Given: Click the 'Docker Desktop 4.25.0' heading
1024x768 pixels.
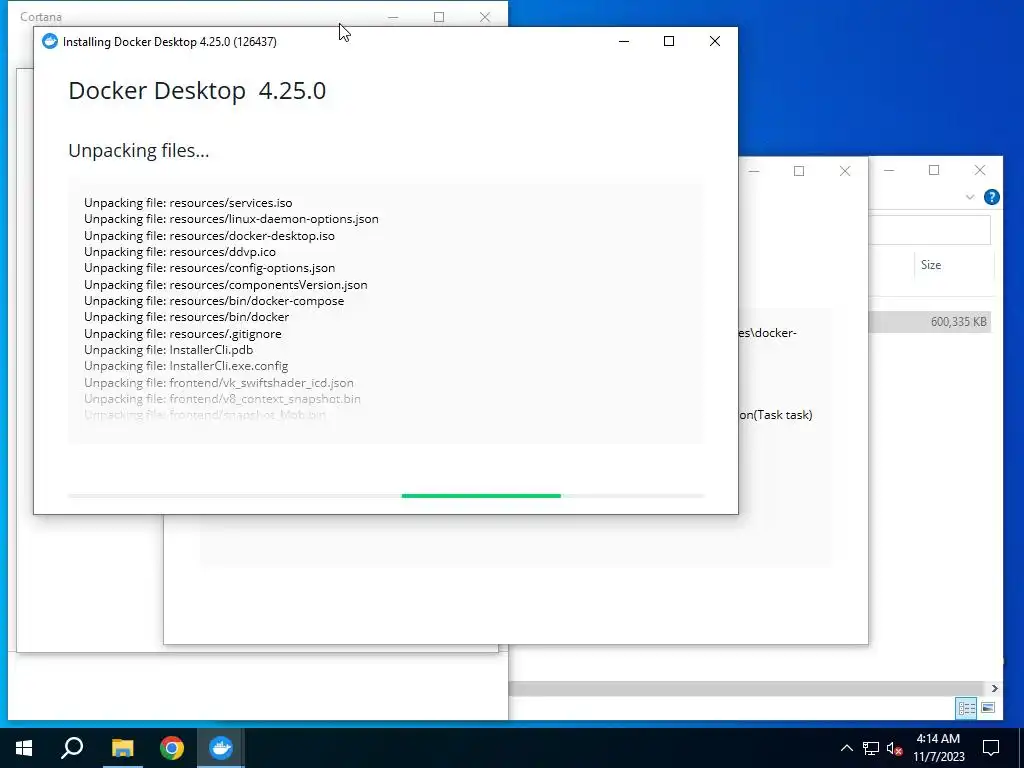Looking at the screenshot, I should (197, 91).
